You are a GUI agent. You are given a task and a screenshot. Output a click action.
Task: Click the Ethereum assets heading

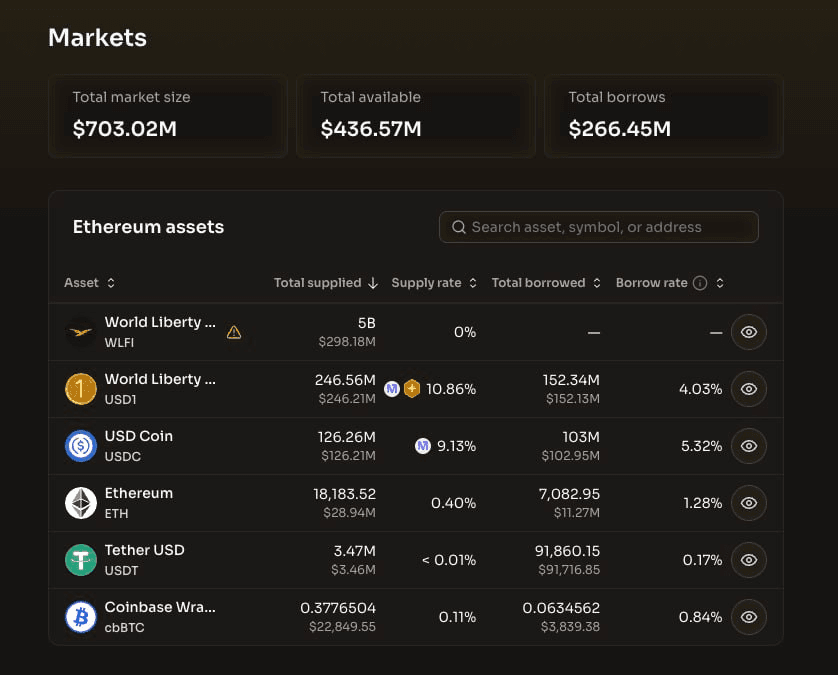click(149, 227)
